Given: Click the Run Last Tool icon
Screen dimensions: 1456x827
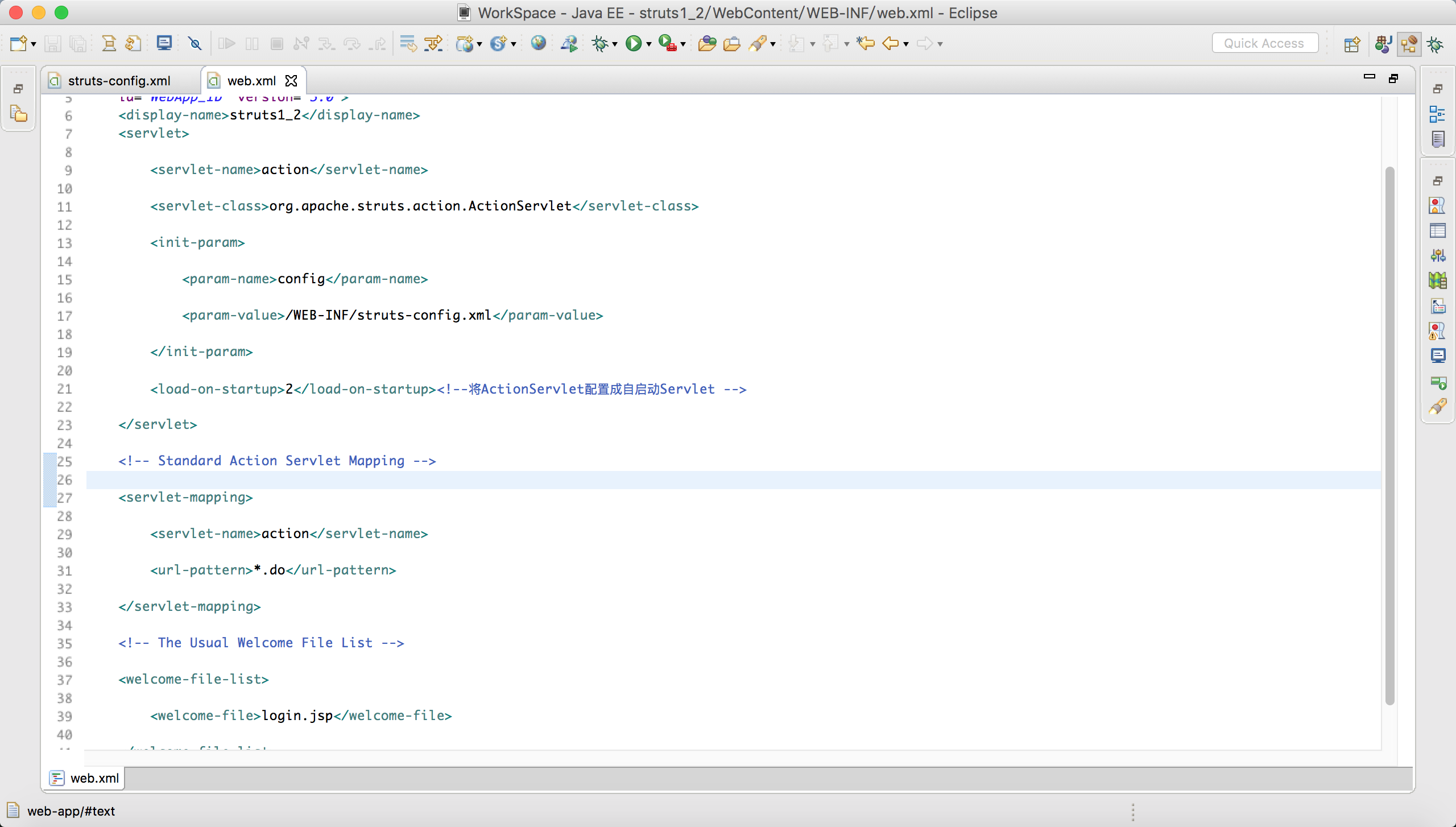Looking at the screenshot, I should click(x=668, y=44).
